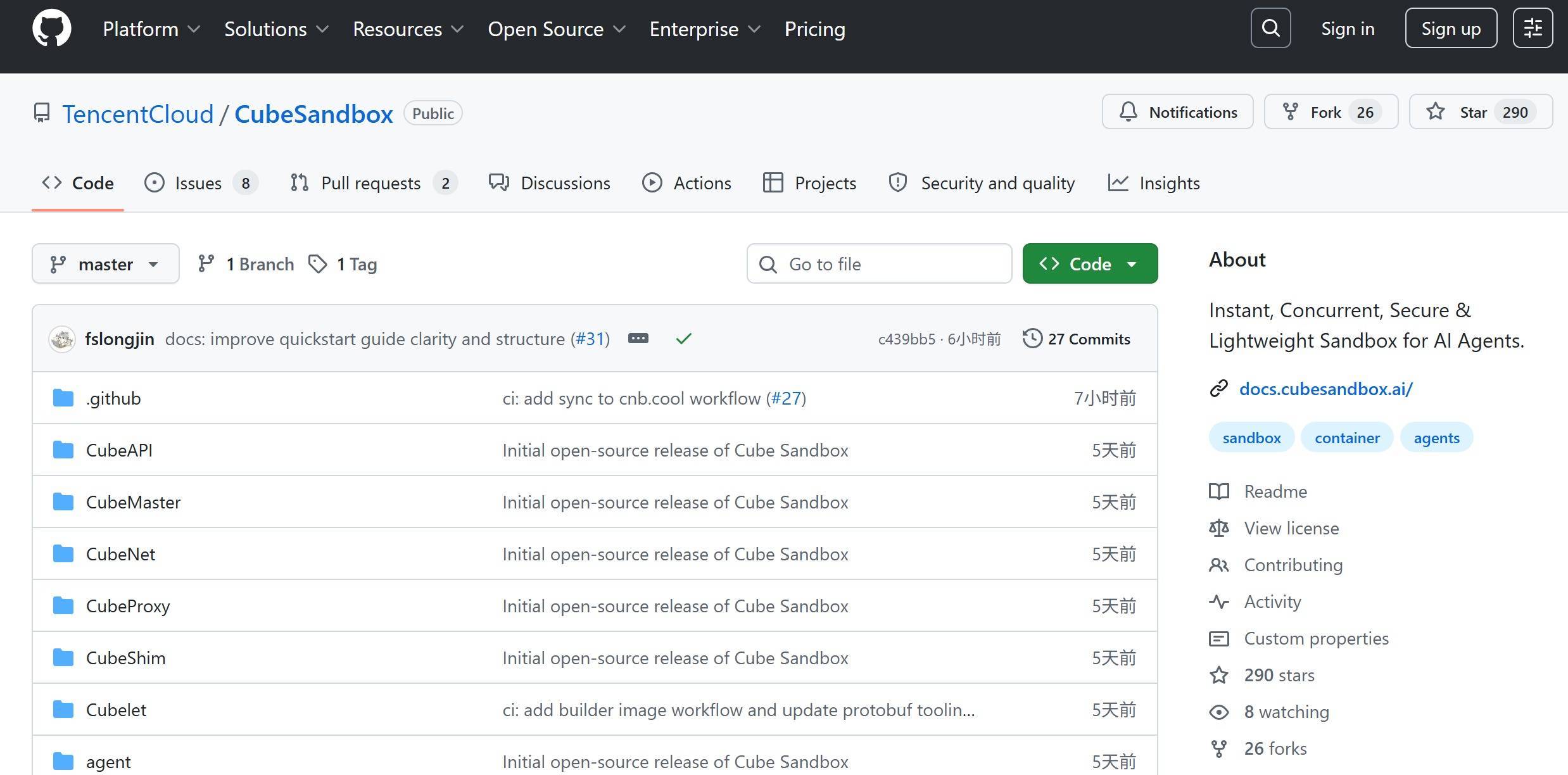Expand commit message ellipsis icon
The height and width of the screenshot is (775, 1568).
pos(638,339)
